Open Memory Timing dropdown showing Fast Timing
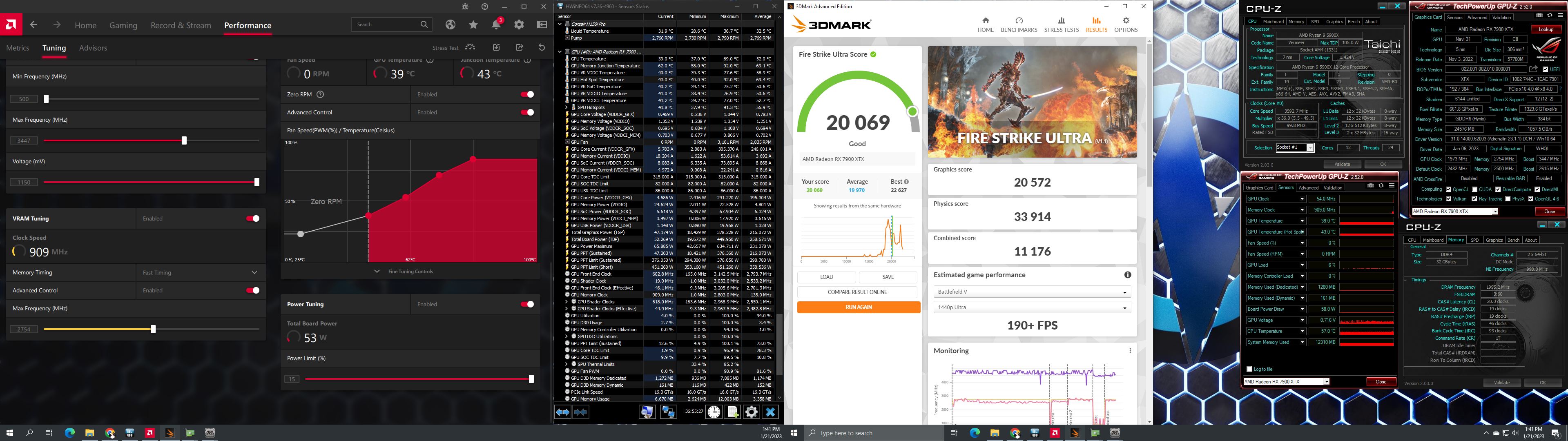Image resolution: width=1568 pixels, height=441 pixels. point(200,272)
